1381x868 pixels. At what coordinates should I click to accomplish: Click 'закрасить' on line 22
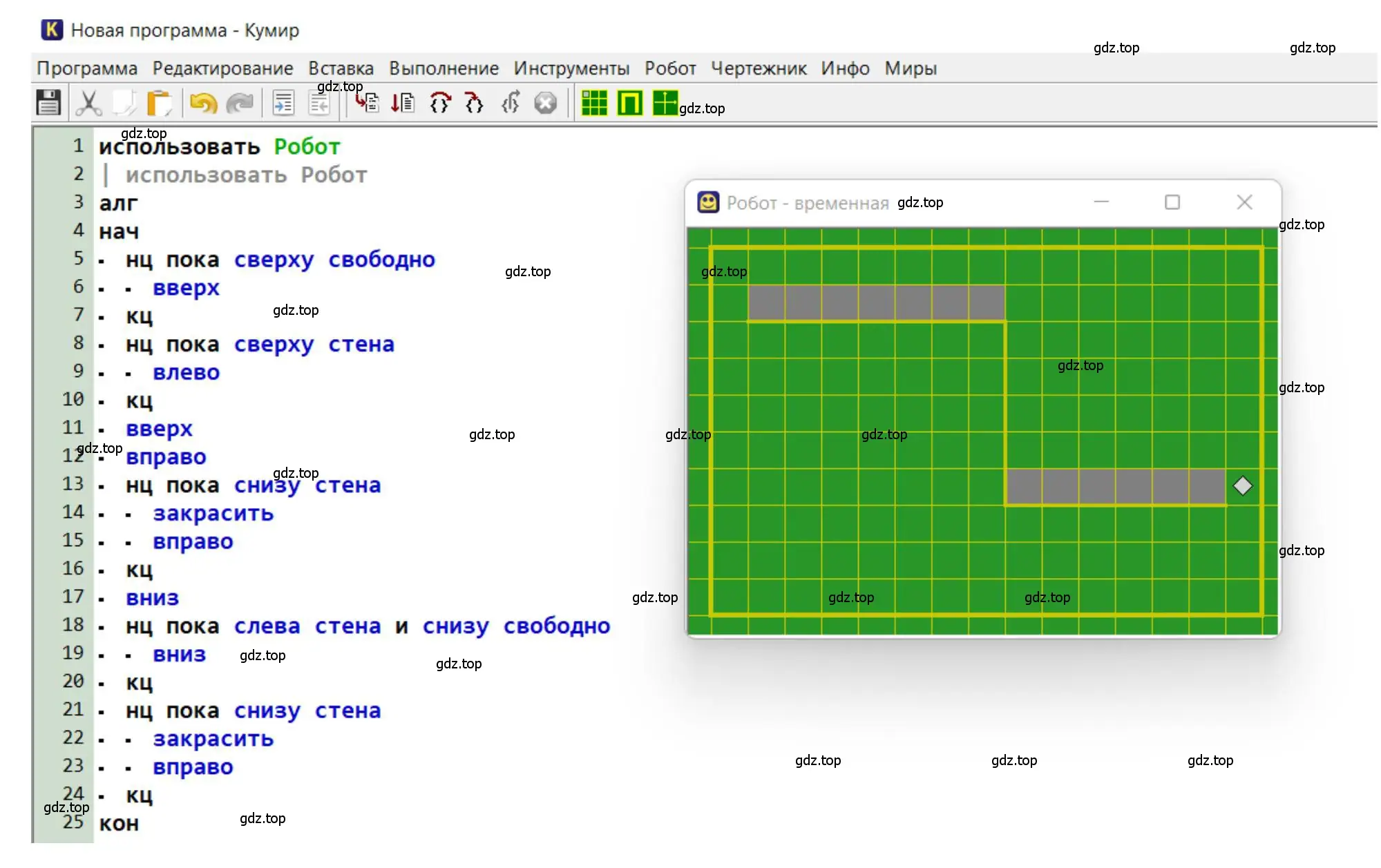tap(213, 740)
